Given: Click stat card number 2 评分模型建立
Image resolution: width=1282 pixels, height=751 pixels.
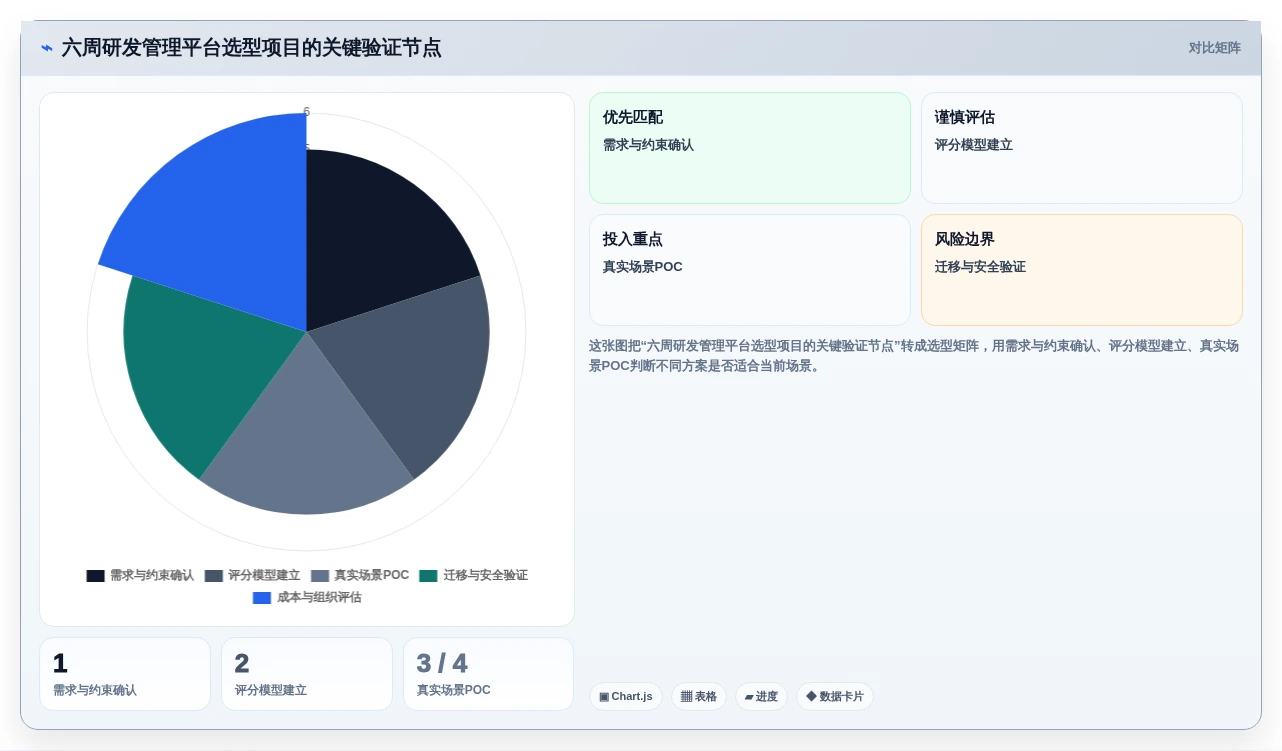Looking at the screenshot, I should (x=307, y=674).
